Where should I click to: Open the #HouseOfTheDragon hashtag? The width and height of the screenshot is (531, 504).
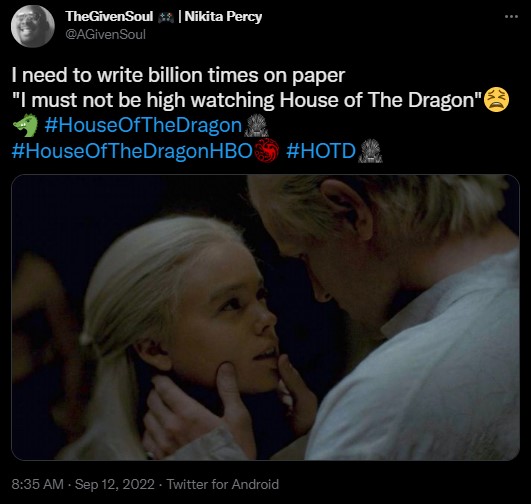click(x=143, y=125)
